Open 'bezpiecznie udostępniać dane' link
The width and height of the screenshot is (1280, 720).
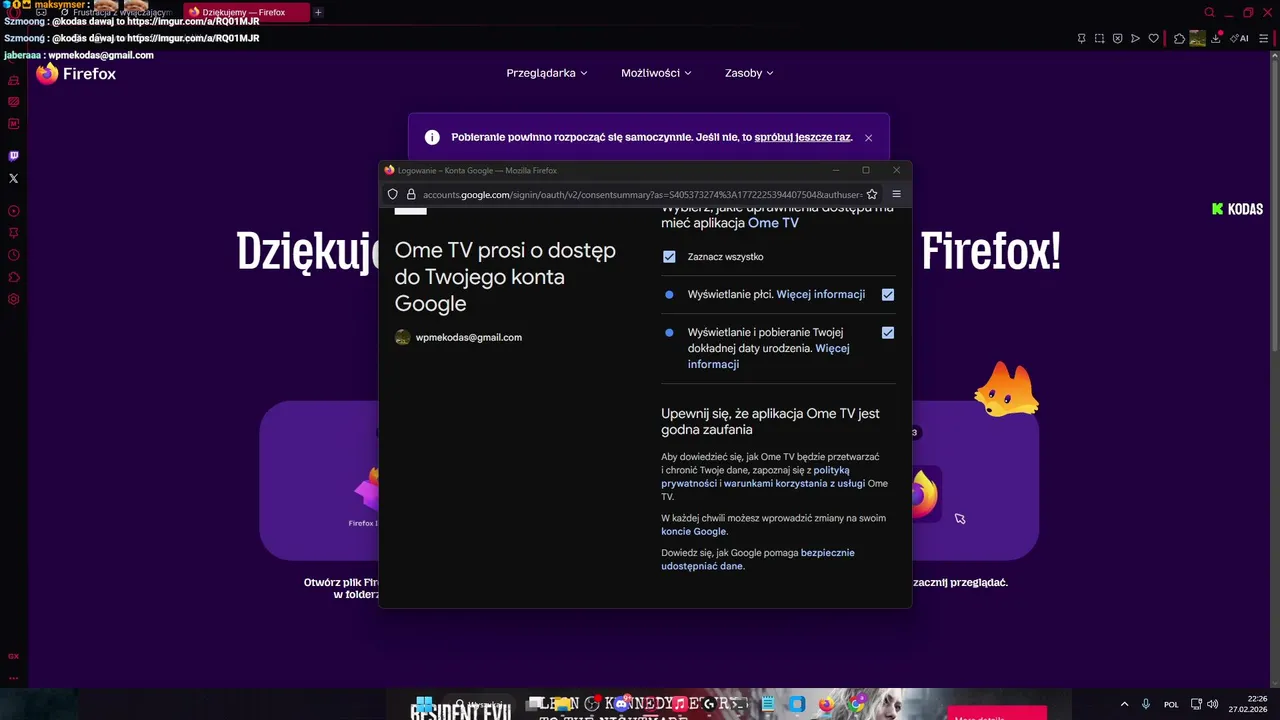[x=758, y=559]
